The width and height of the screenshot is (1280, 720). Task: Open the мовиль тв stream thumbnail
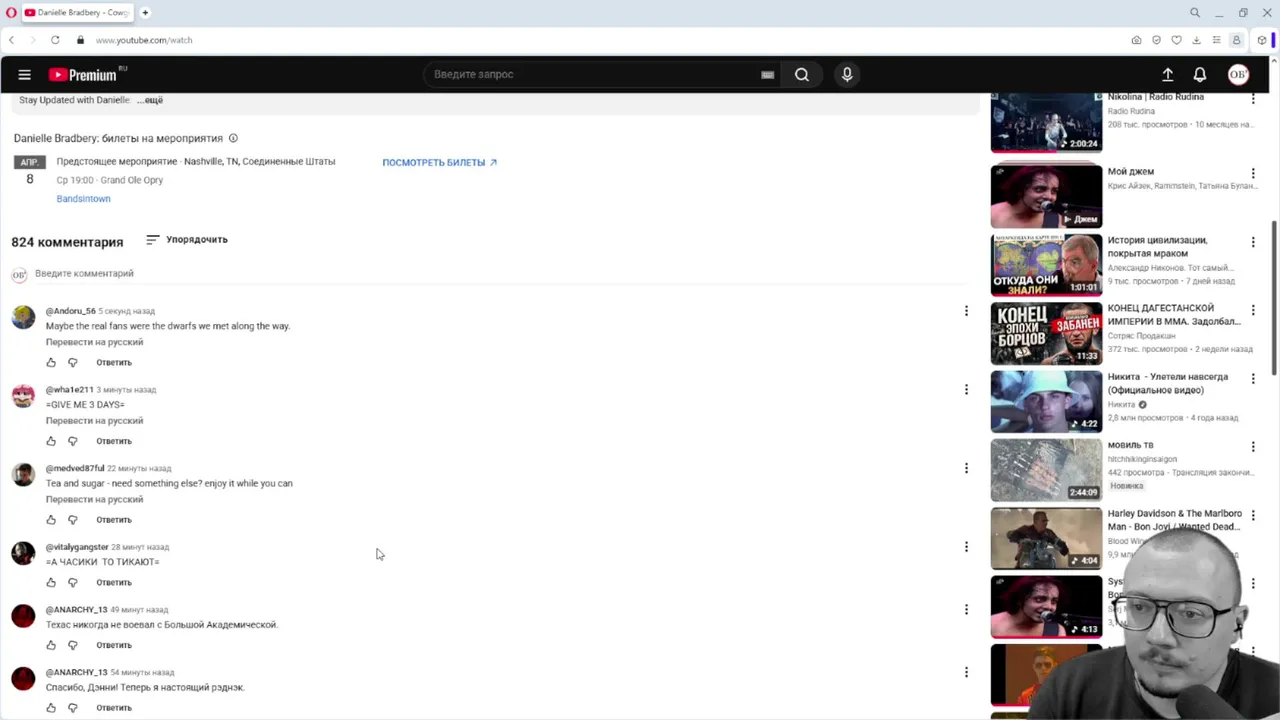[1046, 470]
